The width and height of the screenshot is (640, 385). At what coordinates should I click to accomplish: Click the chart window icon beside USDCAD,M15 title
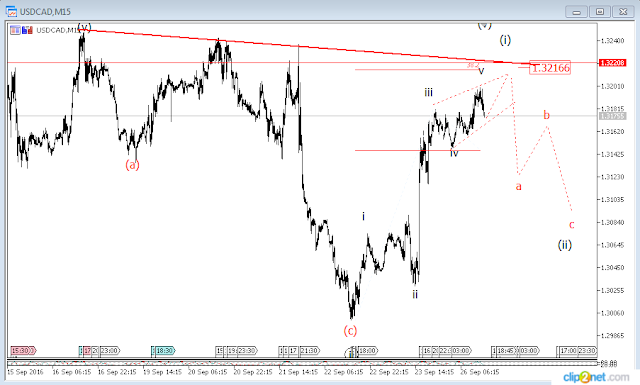[x=11, y=11]
